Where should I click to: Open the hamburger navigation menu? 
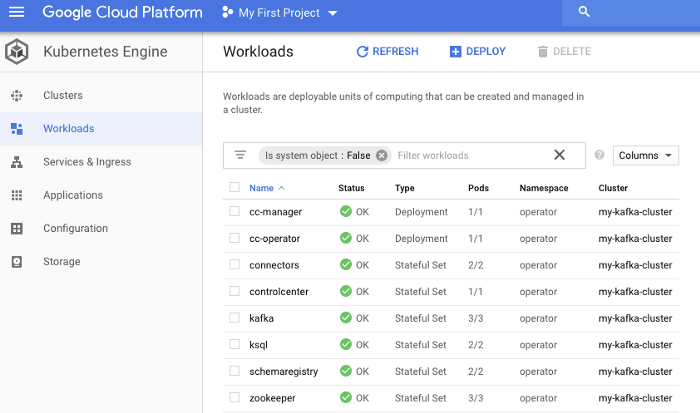pyautogui.click(x=17, y=12)
